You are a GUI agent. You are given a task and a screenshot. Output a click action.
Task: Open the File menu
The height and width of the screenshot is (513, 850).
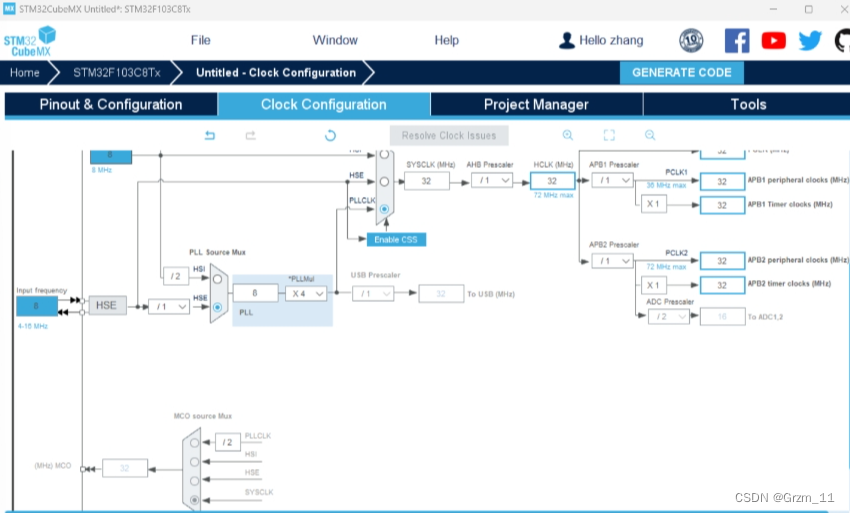(201, 40)
